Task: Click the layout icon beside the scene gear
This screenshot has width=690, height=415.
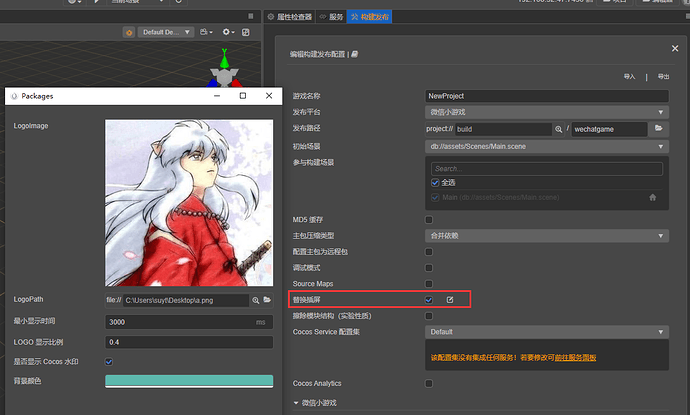Action: (x=246, y=32)
